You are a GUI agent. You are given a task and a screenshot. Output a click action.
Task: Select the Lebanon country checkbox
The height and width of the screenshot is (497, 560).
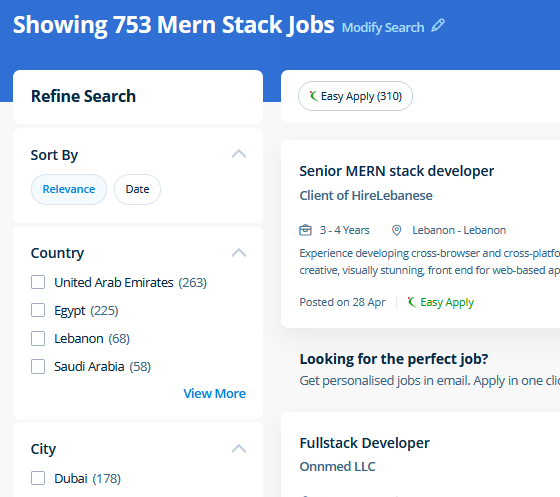(x=38, y=338)
